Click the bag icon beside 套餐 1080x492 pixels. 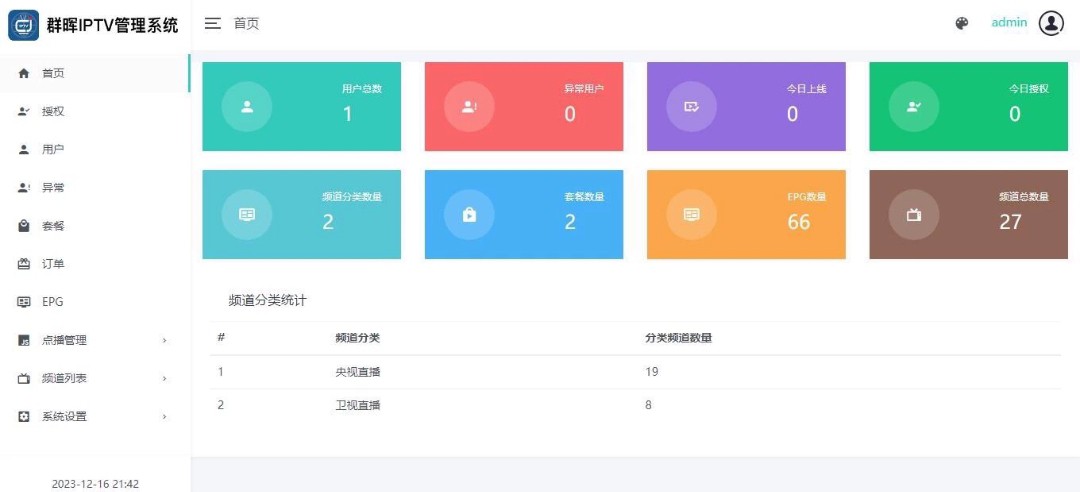(x=24, y=226)
